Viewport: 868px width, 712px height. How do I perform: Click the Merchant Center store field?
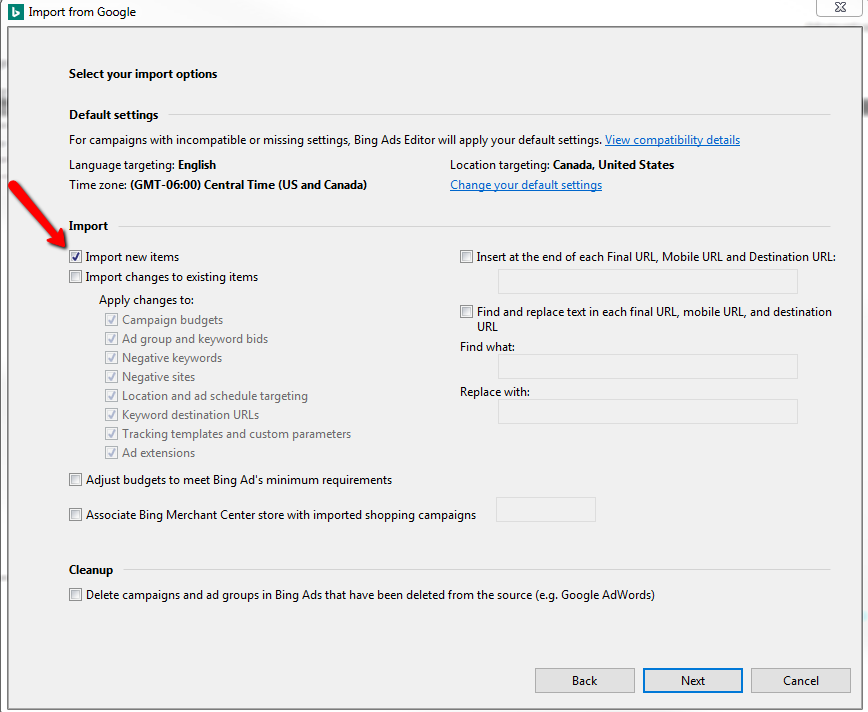click(546, 509)
